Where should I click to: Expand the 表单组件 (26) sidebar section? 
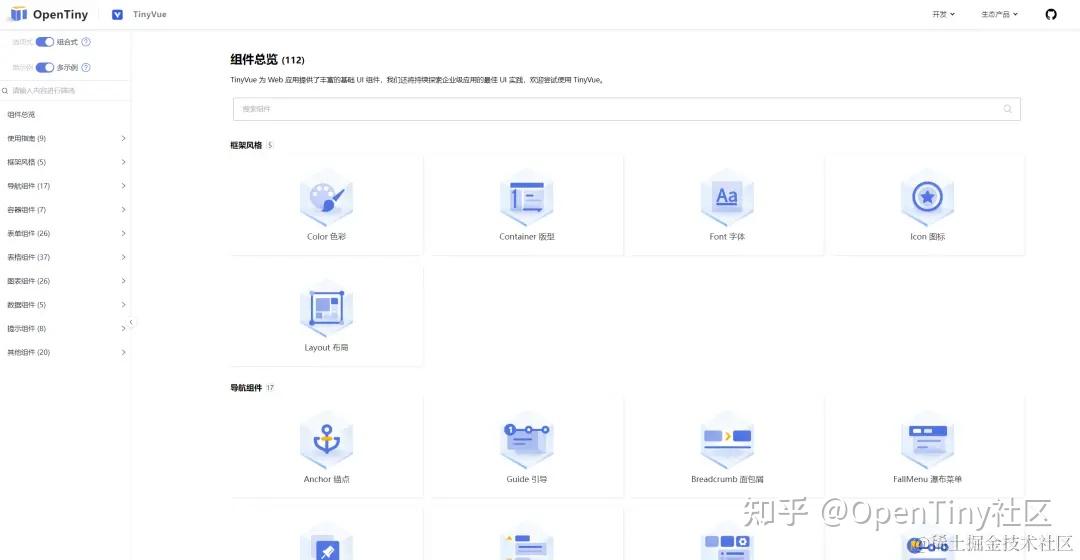[65, 234]
